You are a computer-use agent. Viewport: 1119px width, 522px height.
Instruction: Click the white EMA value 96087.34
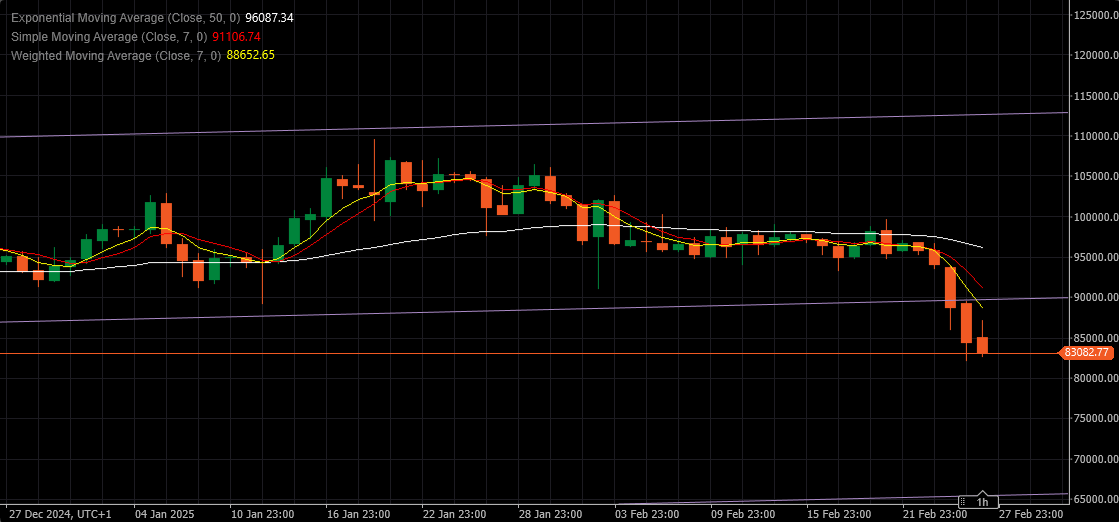click(269, 16)
